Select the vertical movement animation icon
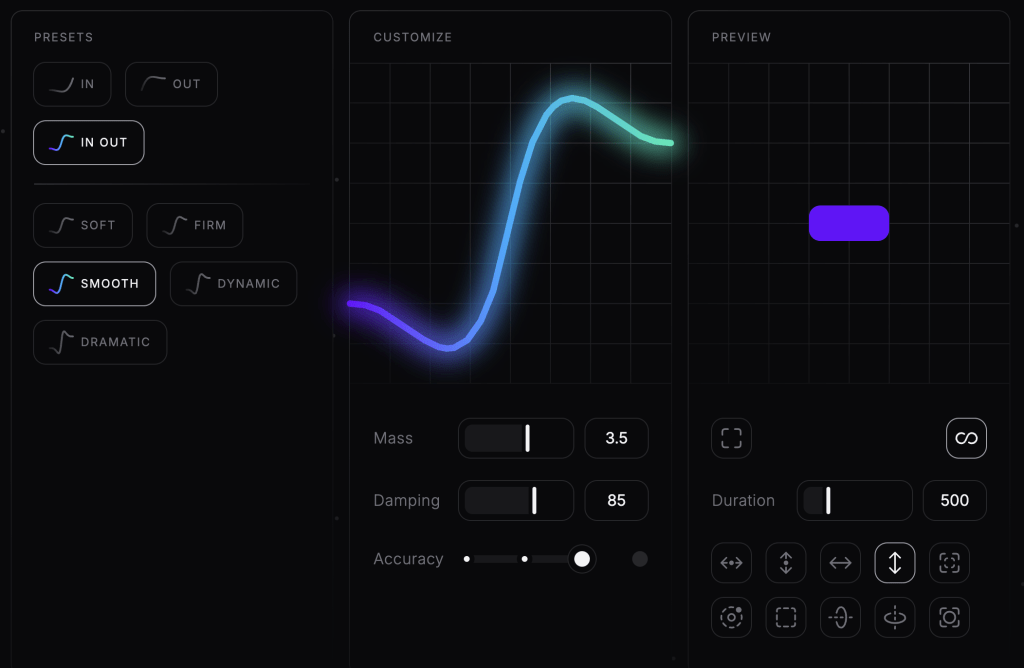Screen dimensions: 1024x668 [785, 563]
